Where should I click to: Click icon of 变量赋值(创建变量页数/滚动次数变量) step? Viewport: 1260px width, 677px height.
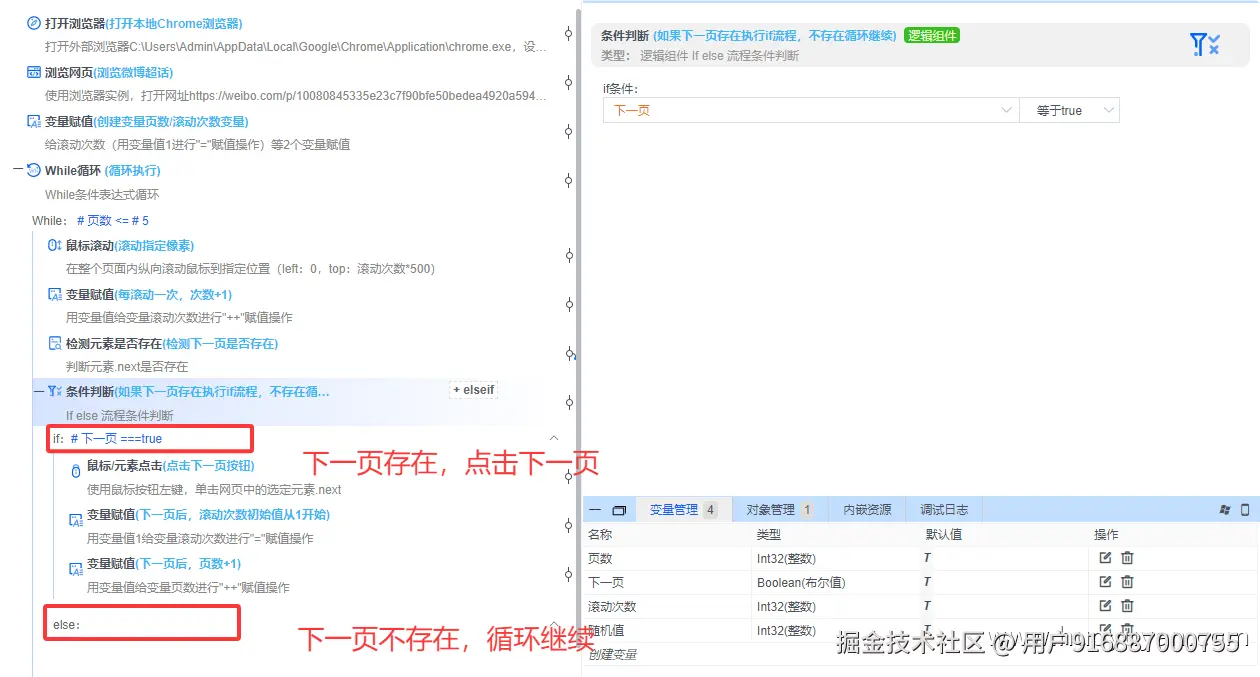click(34, 121)
